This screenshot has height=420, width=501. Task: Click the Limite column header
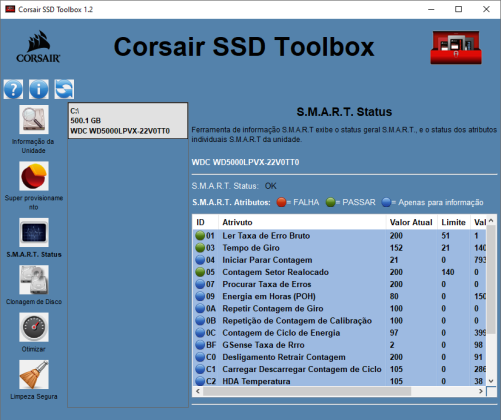pyautogui.click(x=454, y=222)
